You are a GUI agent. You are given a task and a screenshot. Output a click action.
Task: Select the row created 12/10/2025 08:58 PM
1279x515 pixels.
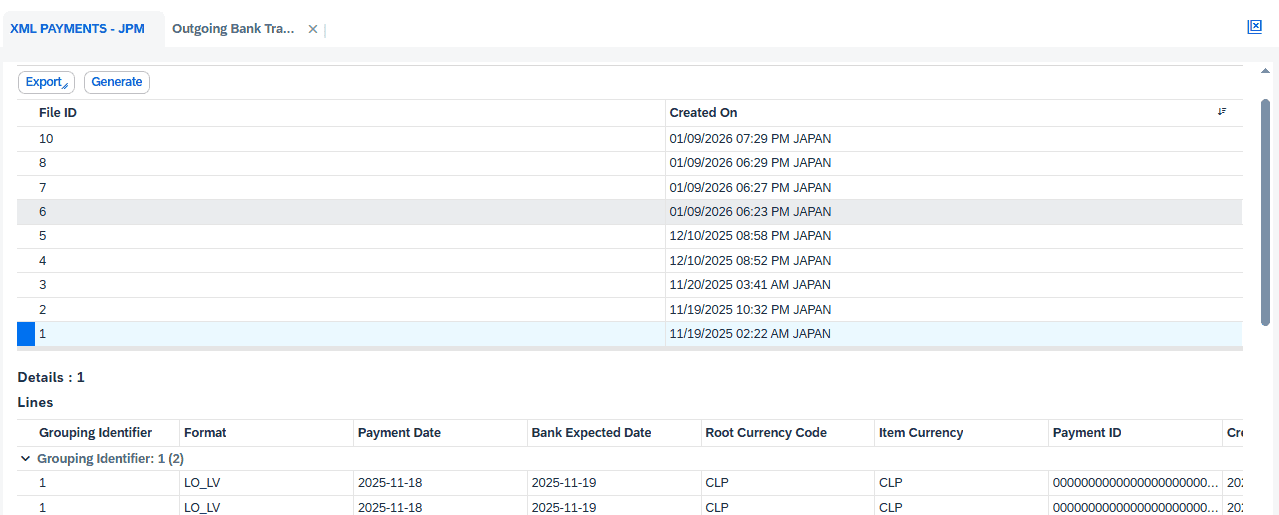tap(750, 236)
